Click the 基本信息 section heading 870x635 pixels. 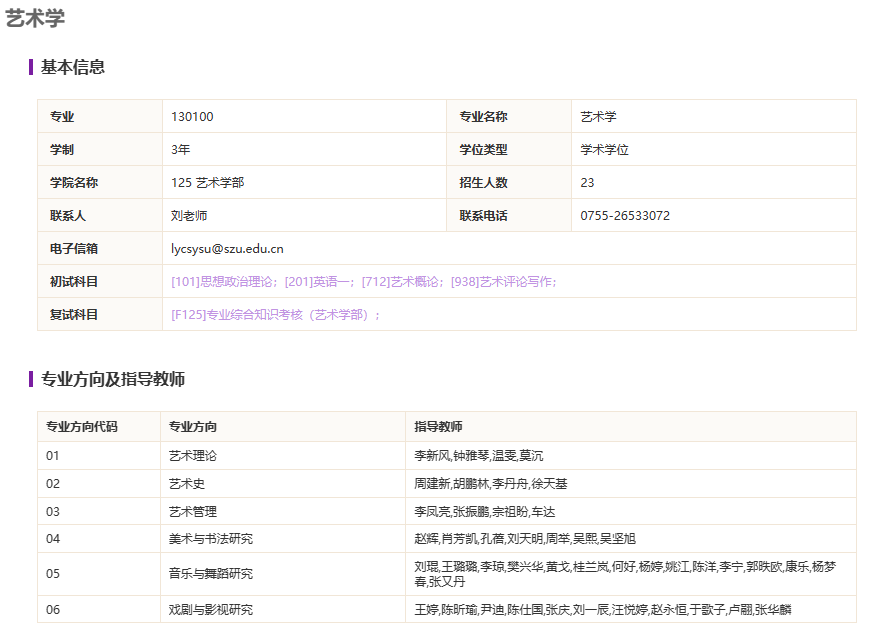[x=73, y=67]
